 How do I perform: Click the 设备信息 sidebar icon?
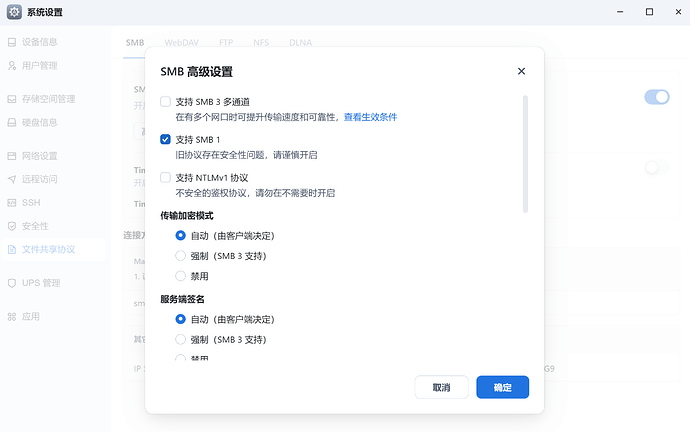[12, 42]
